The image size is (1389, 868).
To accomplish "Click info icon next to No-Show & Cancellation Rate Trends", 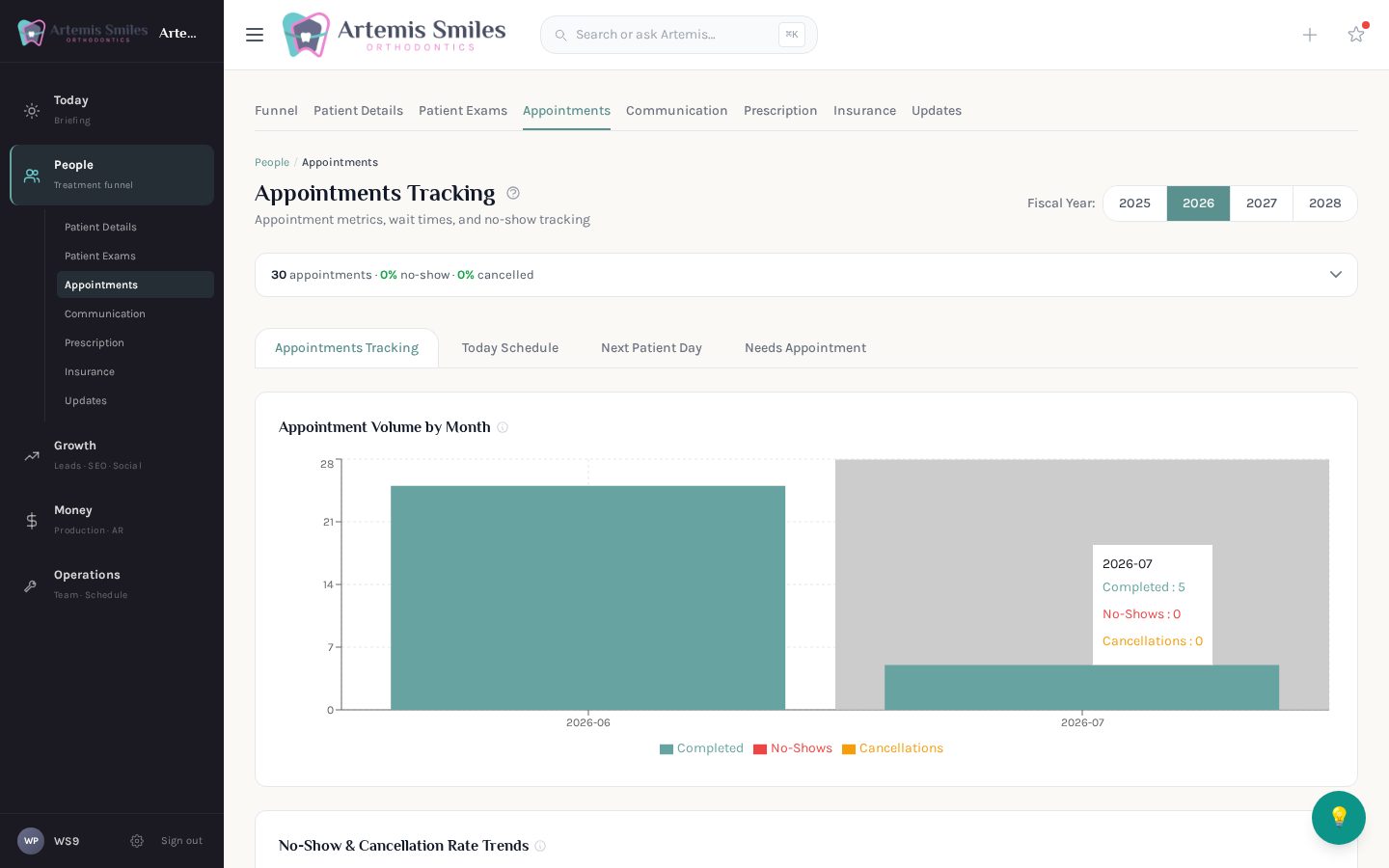I will (x=540, y=846).
